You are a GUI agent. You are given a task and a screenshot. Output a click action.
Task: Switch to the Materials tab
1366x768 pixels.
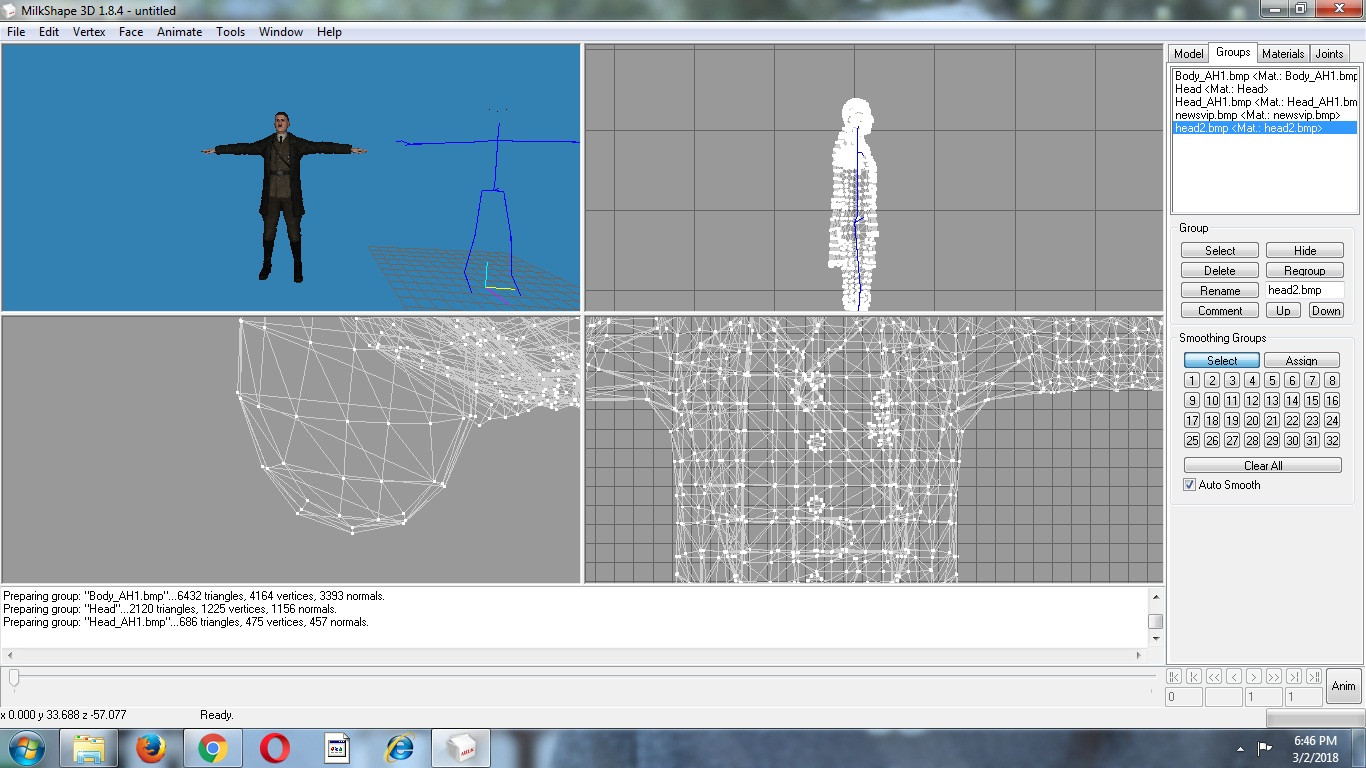tap(1283, 53)
